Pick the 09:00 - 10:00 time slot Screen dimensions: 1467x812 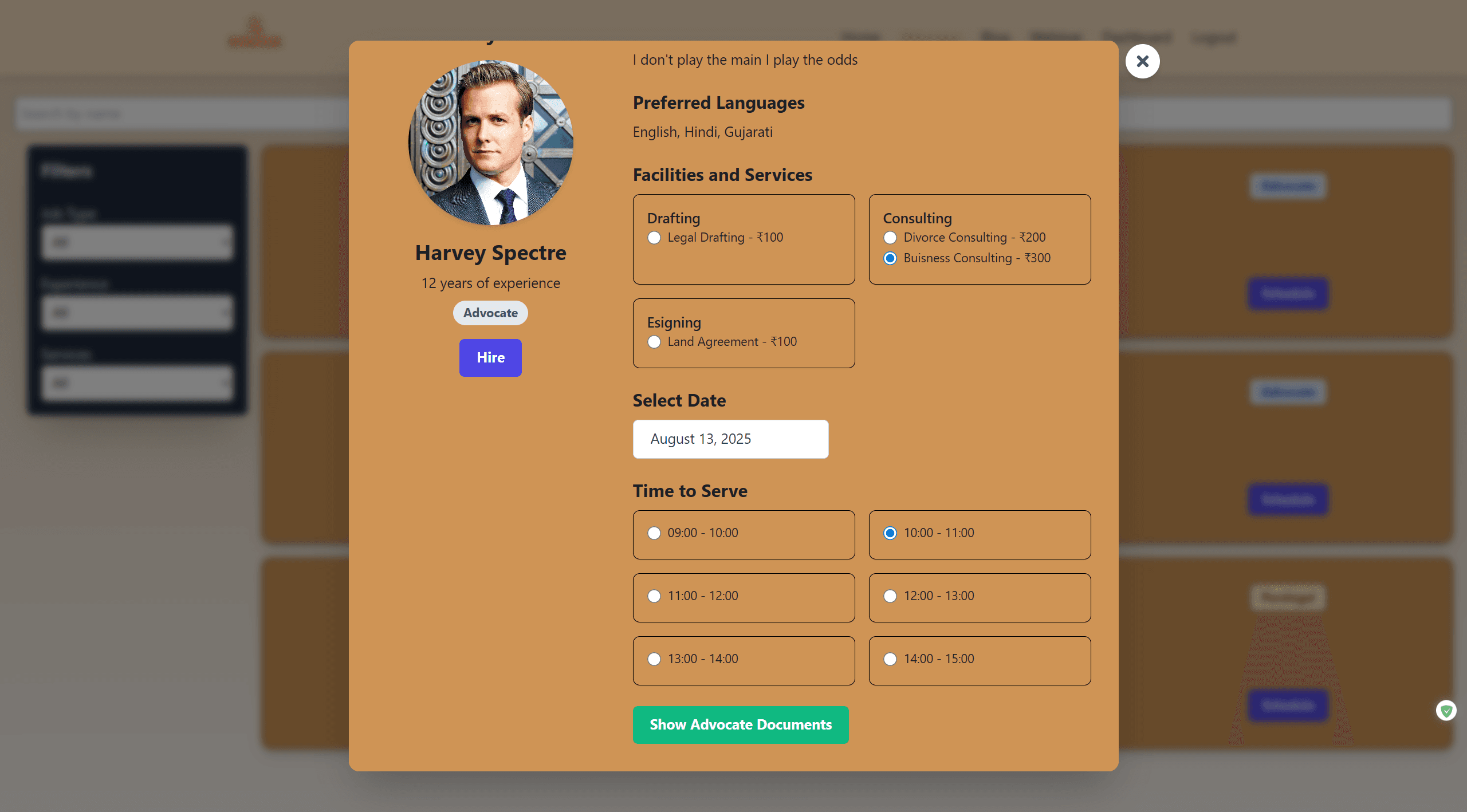(654, 533)
